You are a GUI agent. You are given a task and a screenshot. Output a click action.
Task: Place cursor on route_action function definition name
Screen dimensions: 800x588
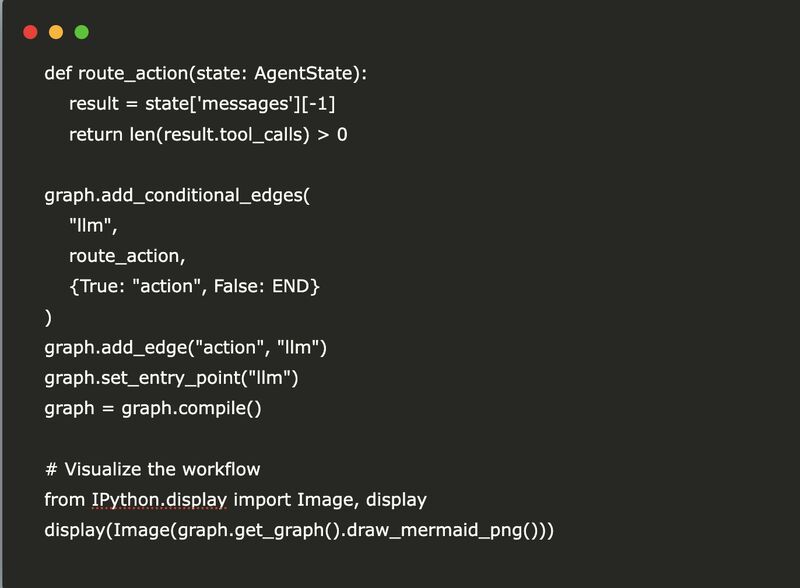coord(134,74)
